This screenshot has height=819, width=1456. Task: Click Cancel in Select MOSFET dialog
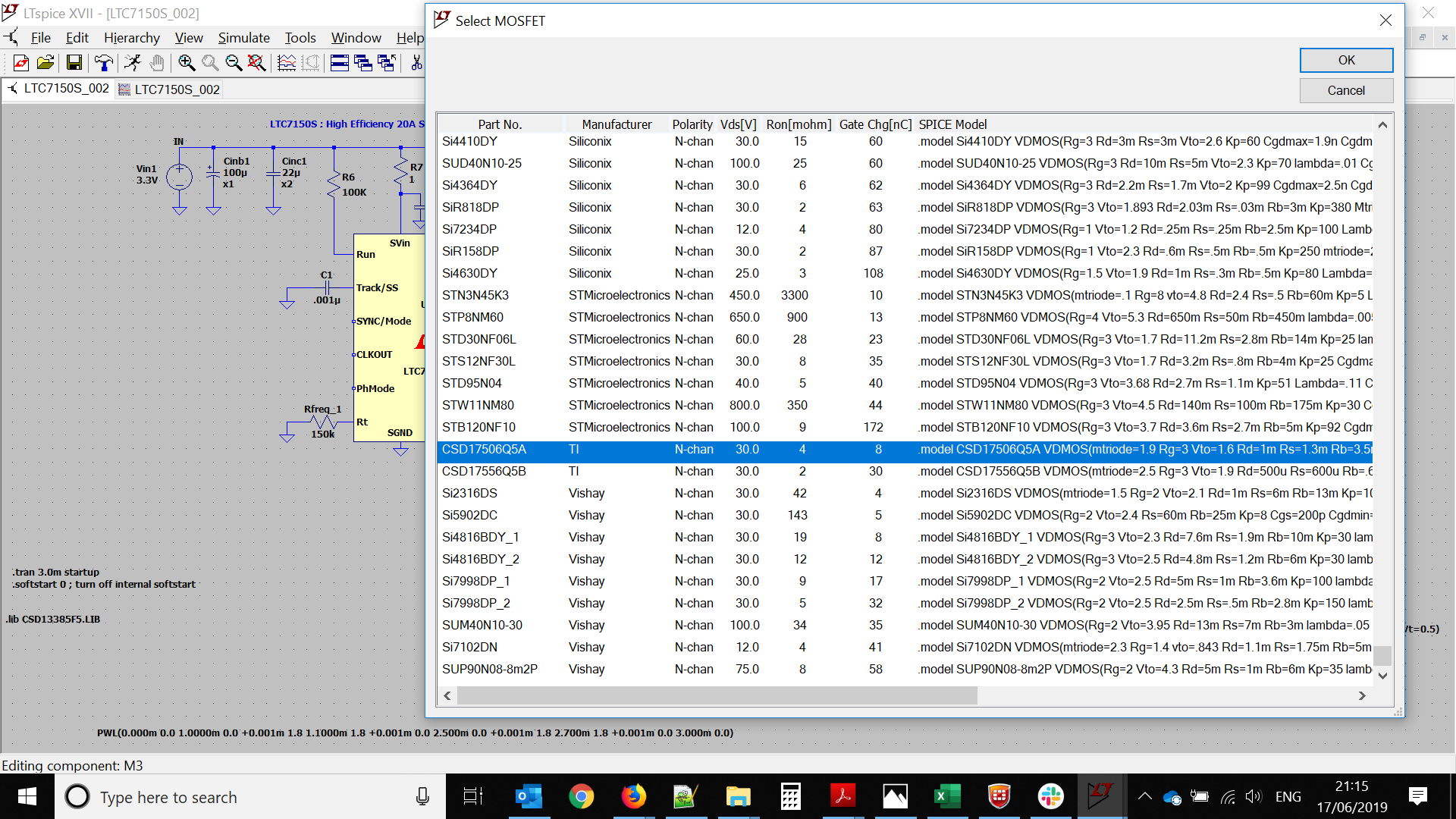(1346, 90)
